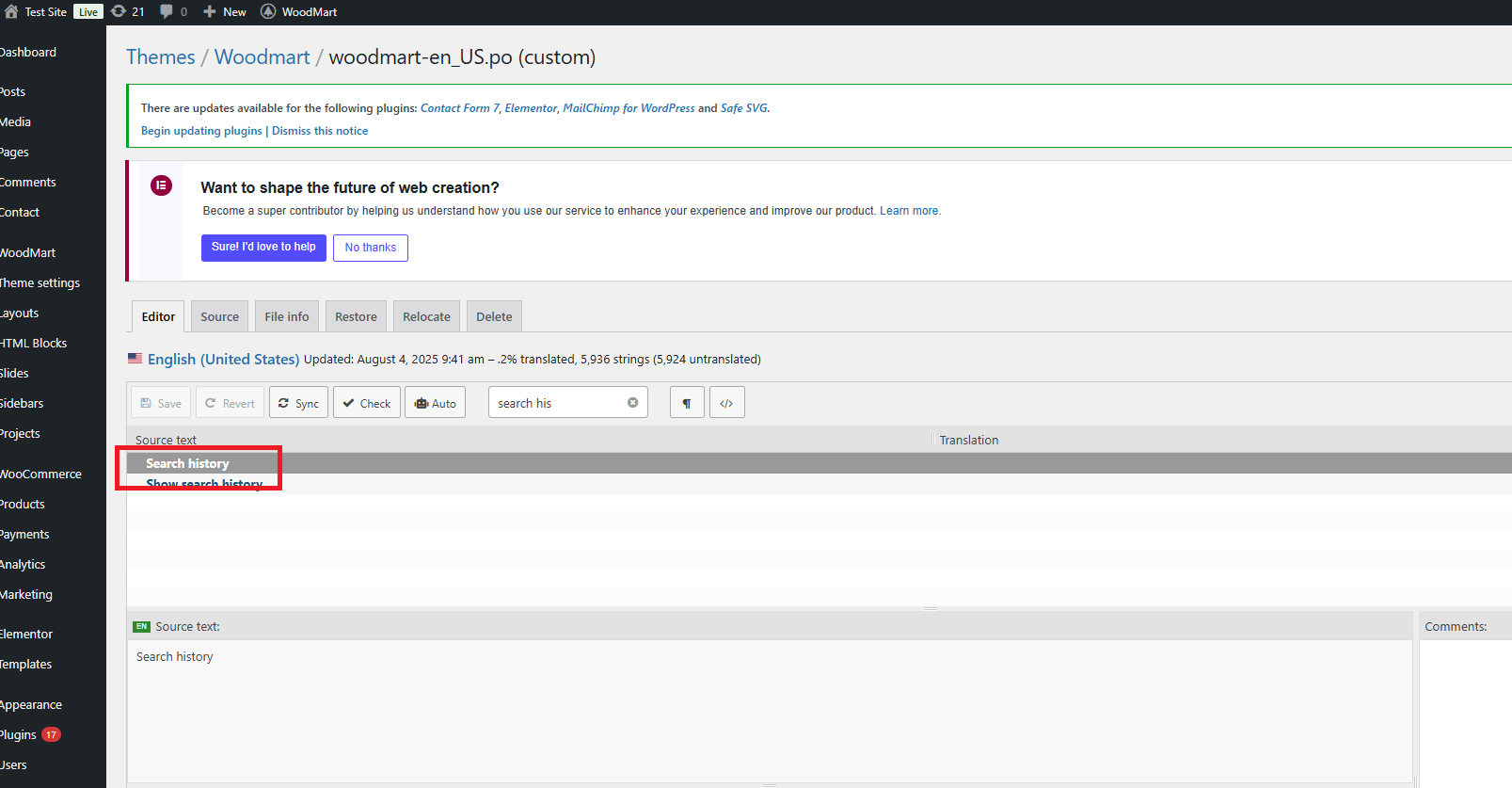Click the No thanks button
The width and height of the screenshot is (1512, 788).
coord(371,248)
